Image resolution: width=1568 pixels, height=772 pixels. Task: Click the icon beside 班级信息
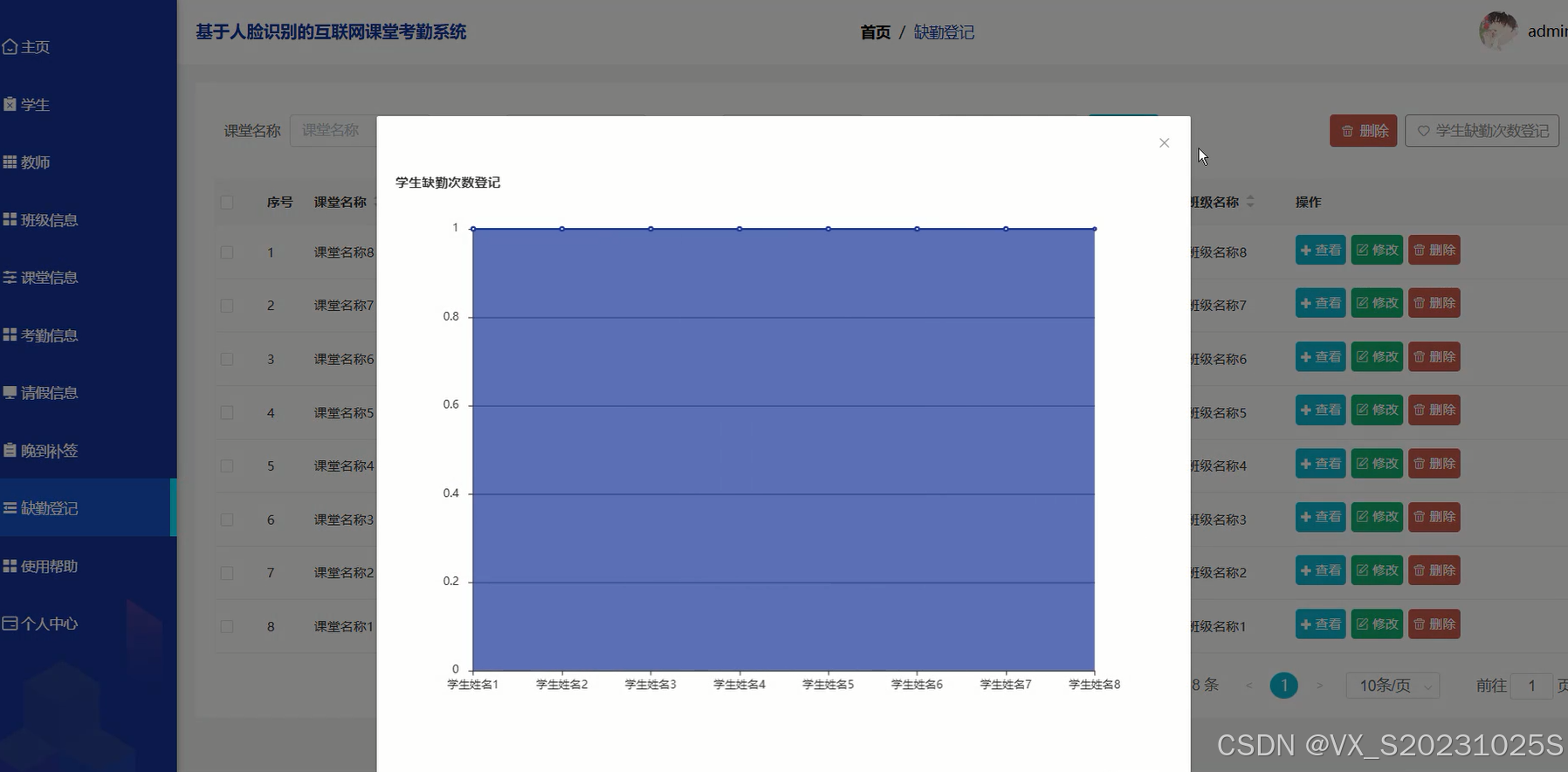(10, 219)
